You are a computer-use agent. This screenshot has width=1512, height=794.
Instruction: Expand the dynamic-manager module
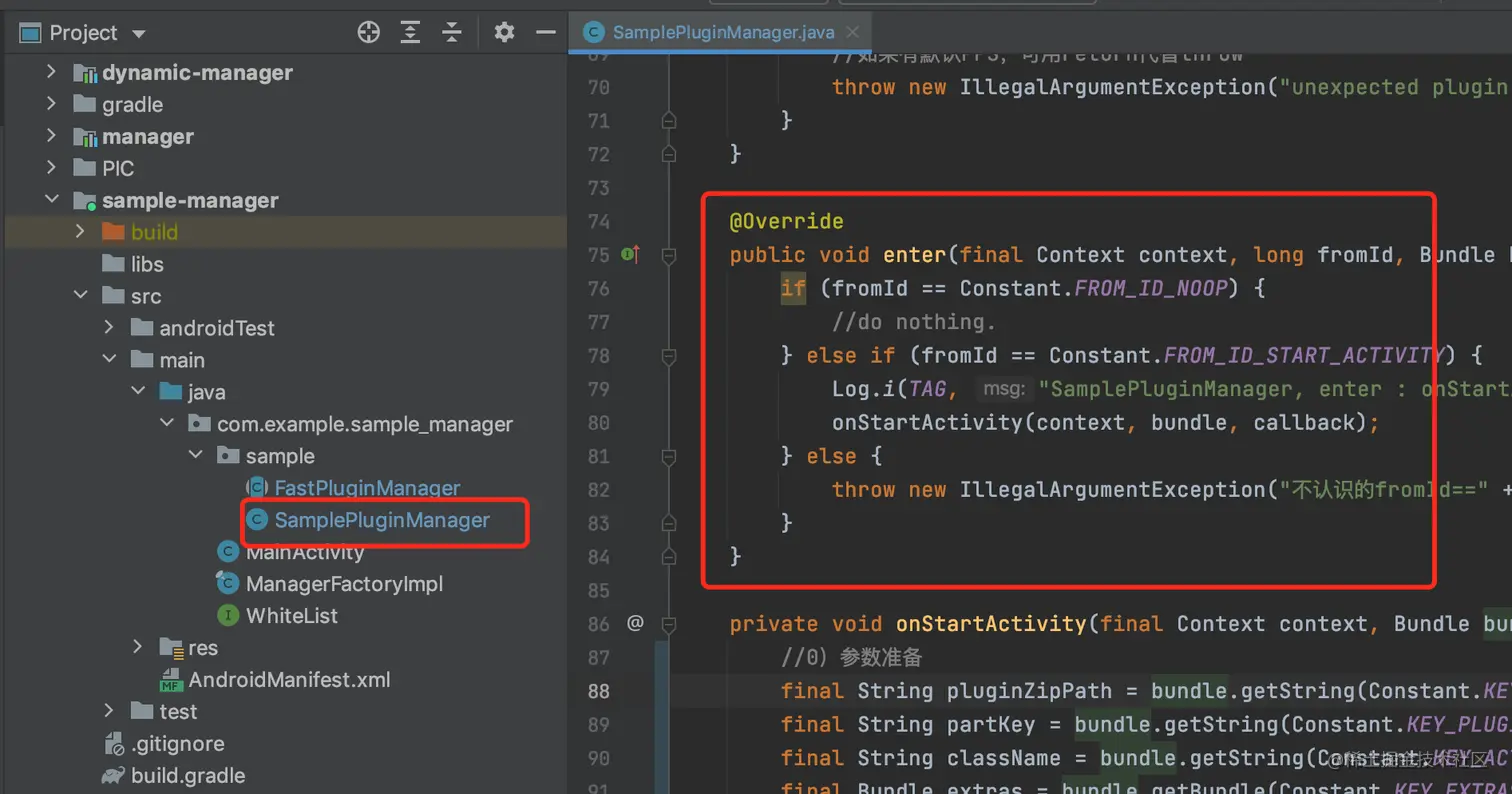pyautogui.click(x=51, y=73)
